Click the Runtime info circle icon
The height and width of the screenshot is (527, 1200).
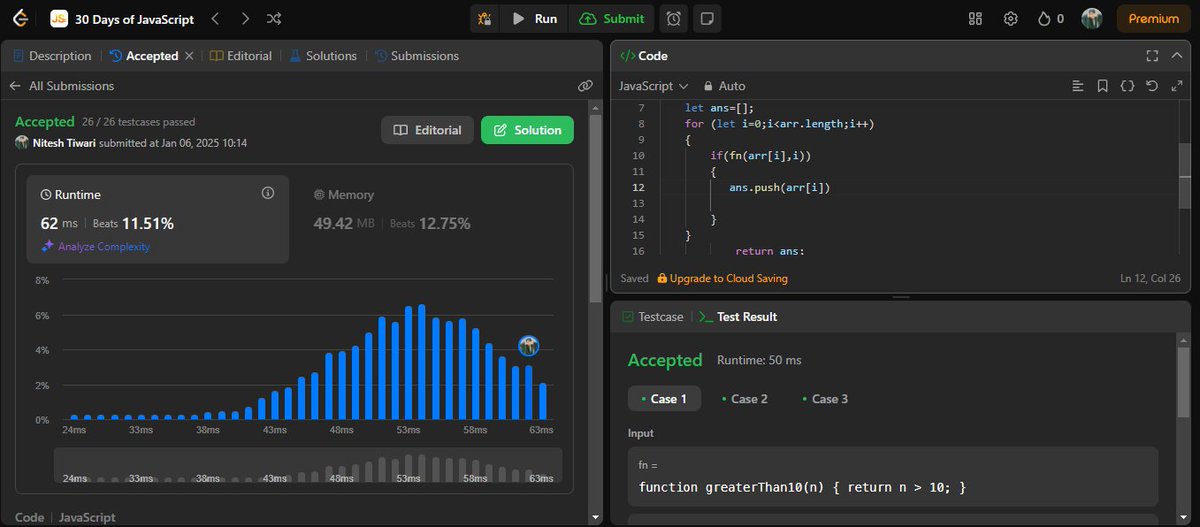[267, 193]
